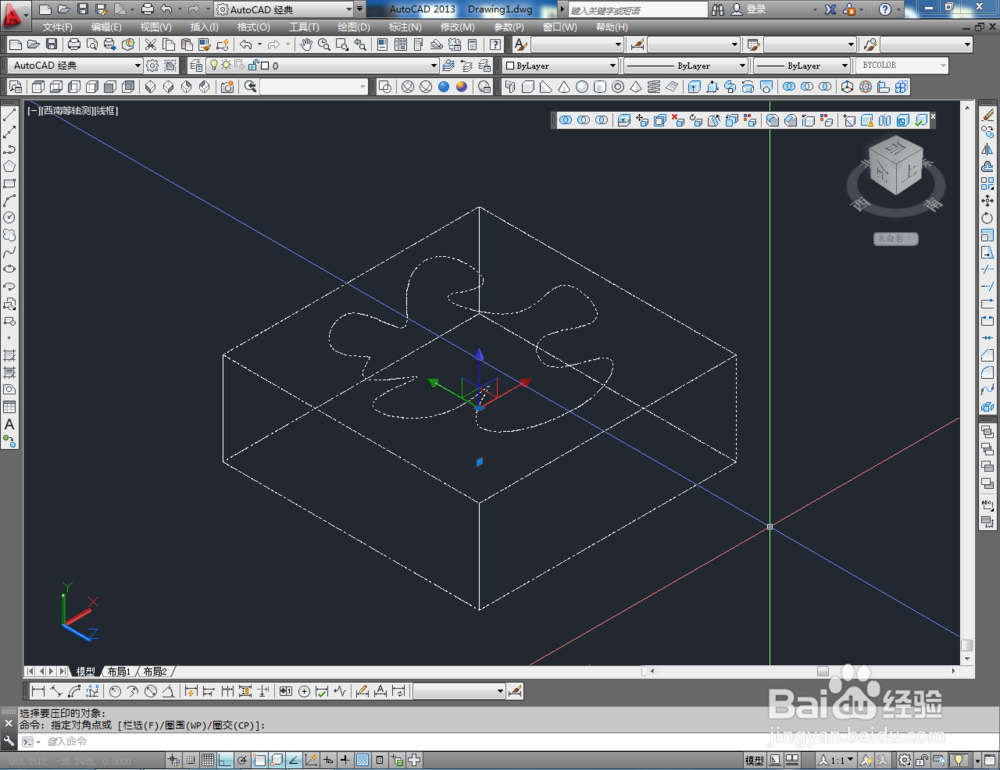
Task: Open the Layer Properties Manager icon
Action: click(x=196, y=65)
